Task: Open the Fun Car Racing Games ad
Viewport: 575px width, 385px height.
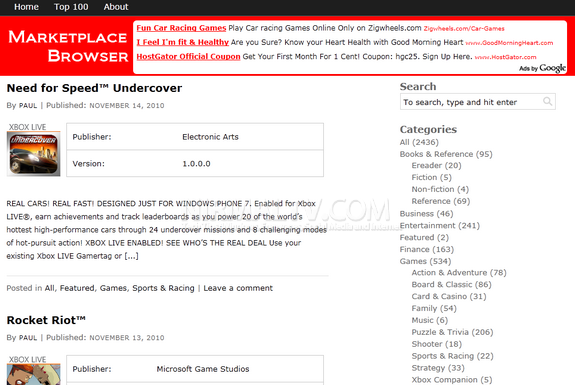Action: coord(181,28)
